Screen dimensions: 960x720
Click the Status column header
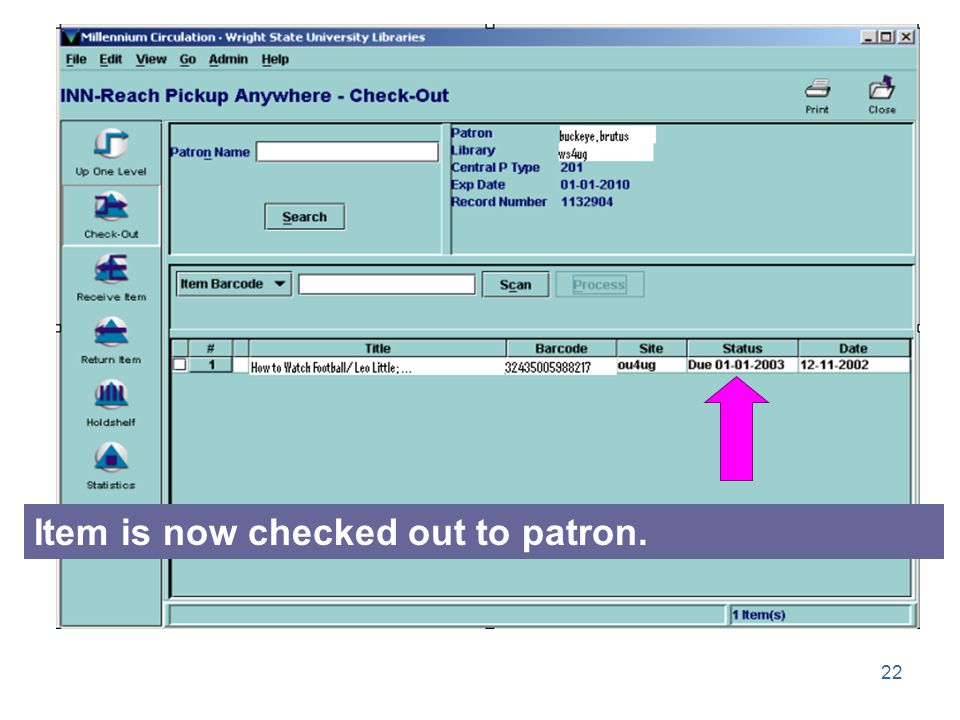point(742,348)
